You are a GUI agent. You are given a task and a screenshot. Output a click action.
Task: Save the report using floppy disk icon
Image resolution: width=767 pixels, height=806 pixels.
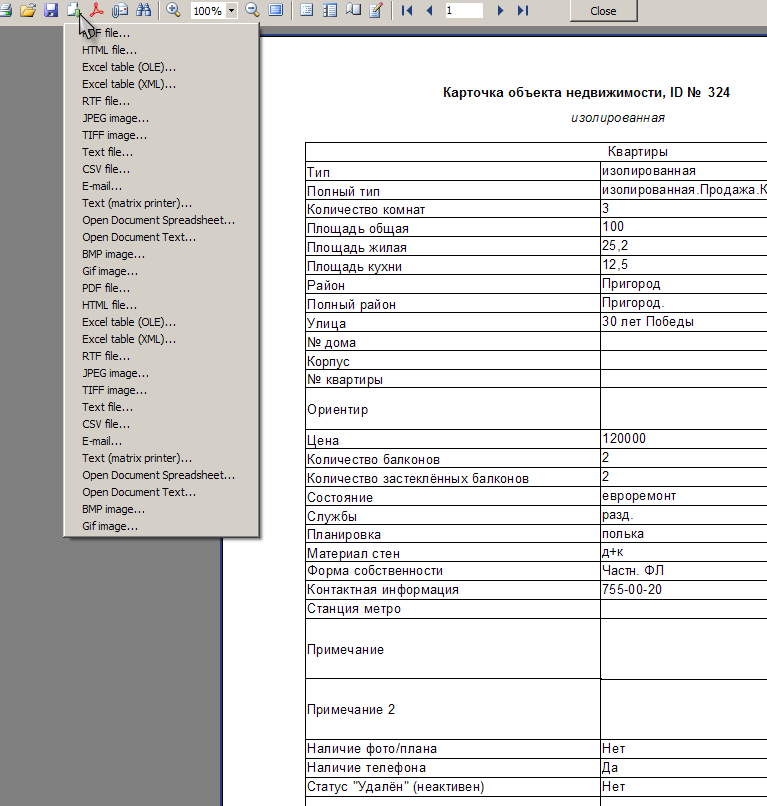(x=51, y=10)
